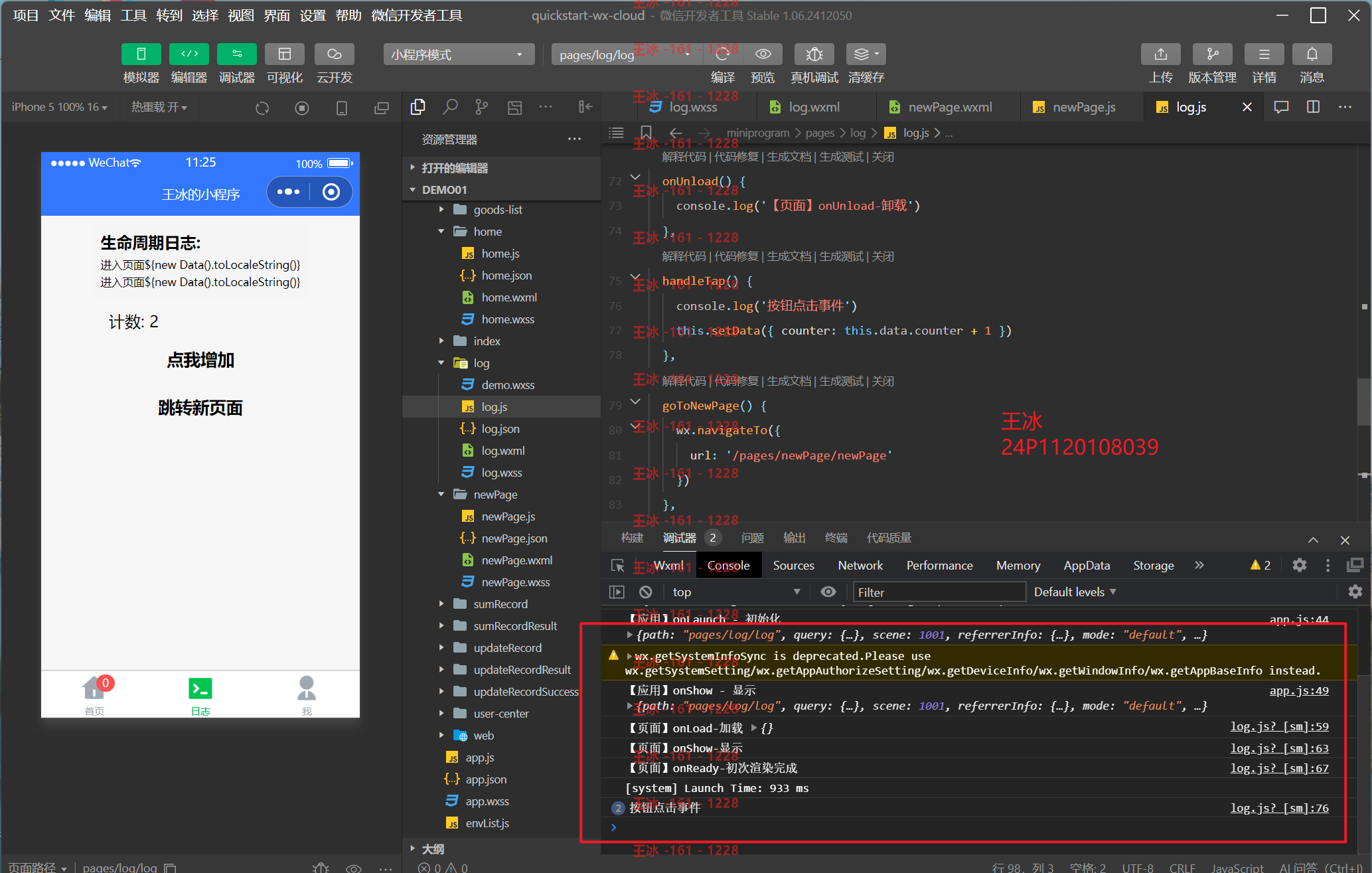Tap the 首页 tab in simulator
Screen dimensions: 1372x873
click(94, 694)
